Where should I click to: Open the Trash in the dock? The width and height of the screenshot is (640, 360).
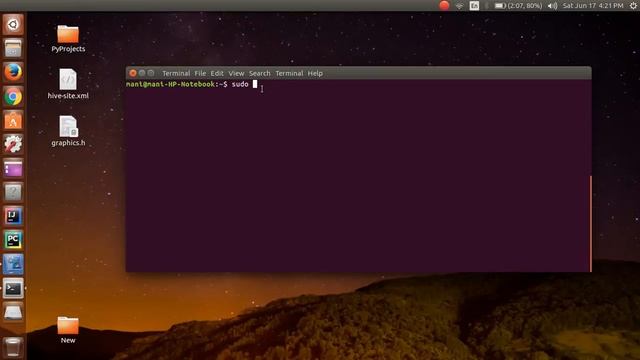13,347
